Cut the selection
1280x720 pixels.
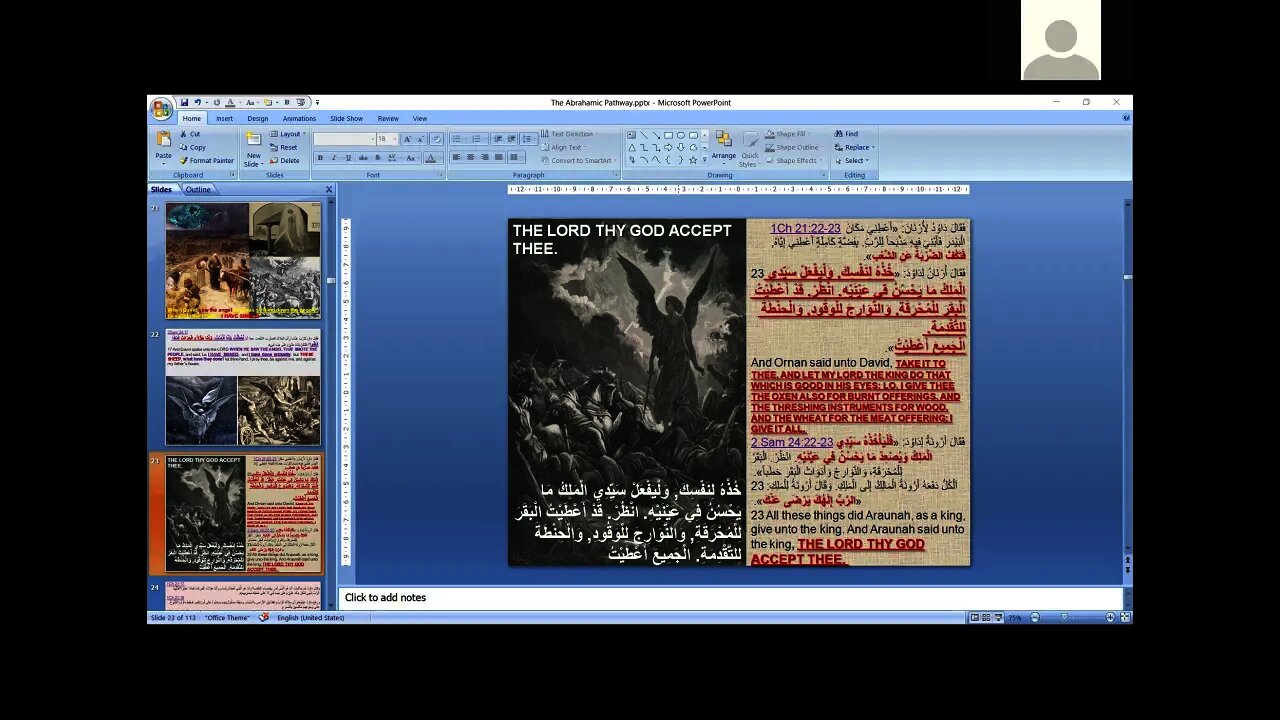click(x=189, y=134)
